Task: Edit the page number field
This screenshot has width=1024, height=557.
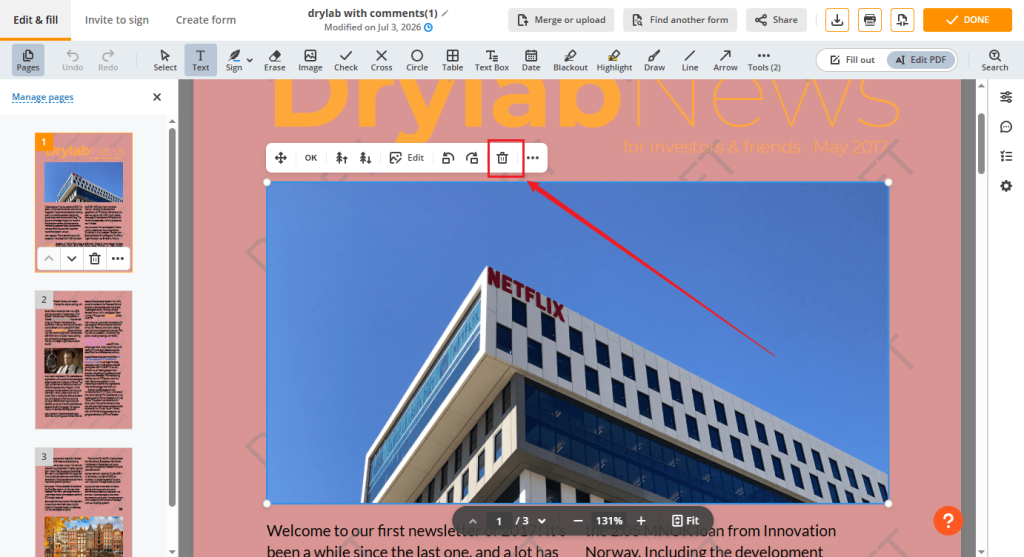Action: [x=499, y=521]
